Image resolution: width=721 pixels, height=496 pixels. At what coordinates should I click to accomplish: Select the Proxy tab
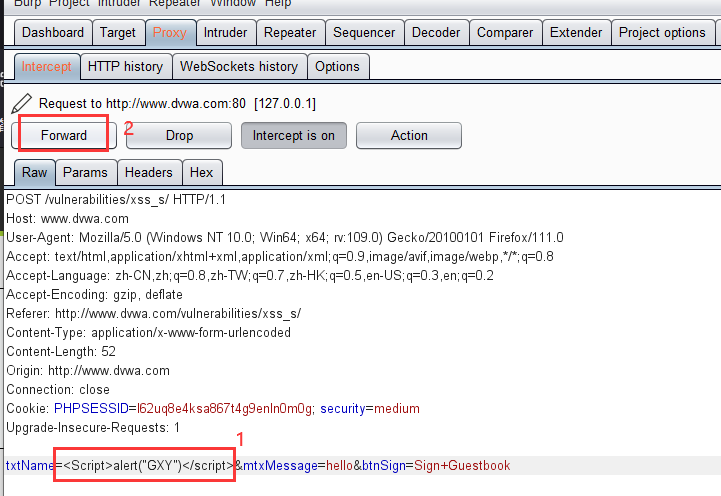pos(170,33)
